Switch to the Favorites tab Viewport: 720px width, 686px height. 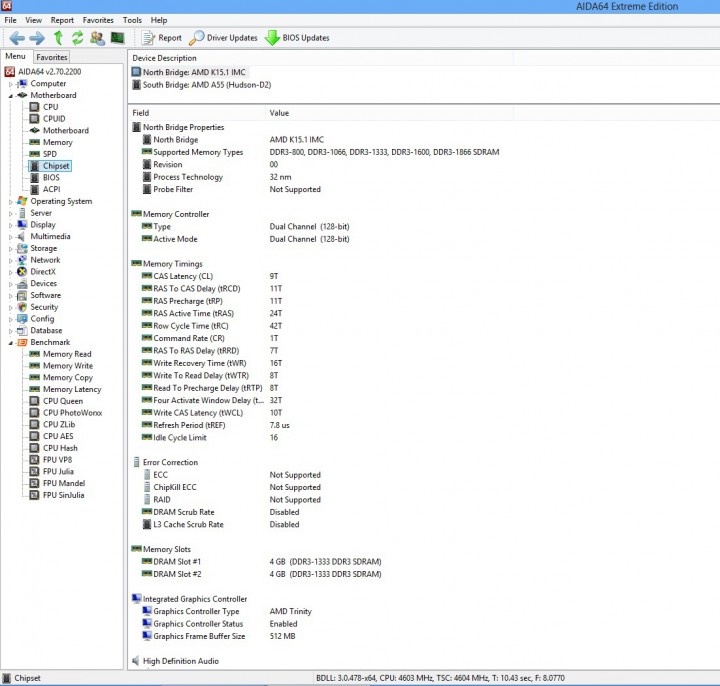52,57
